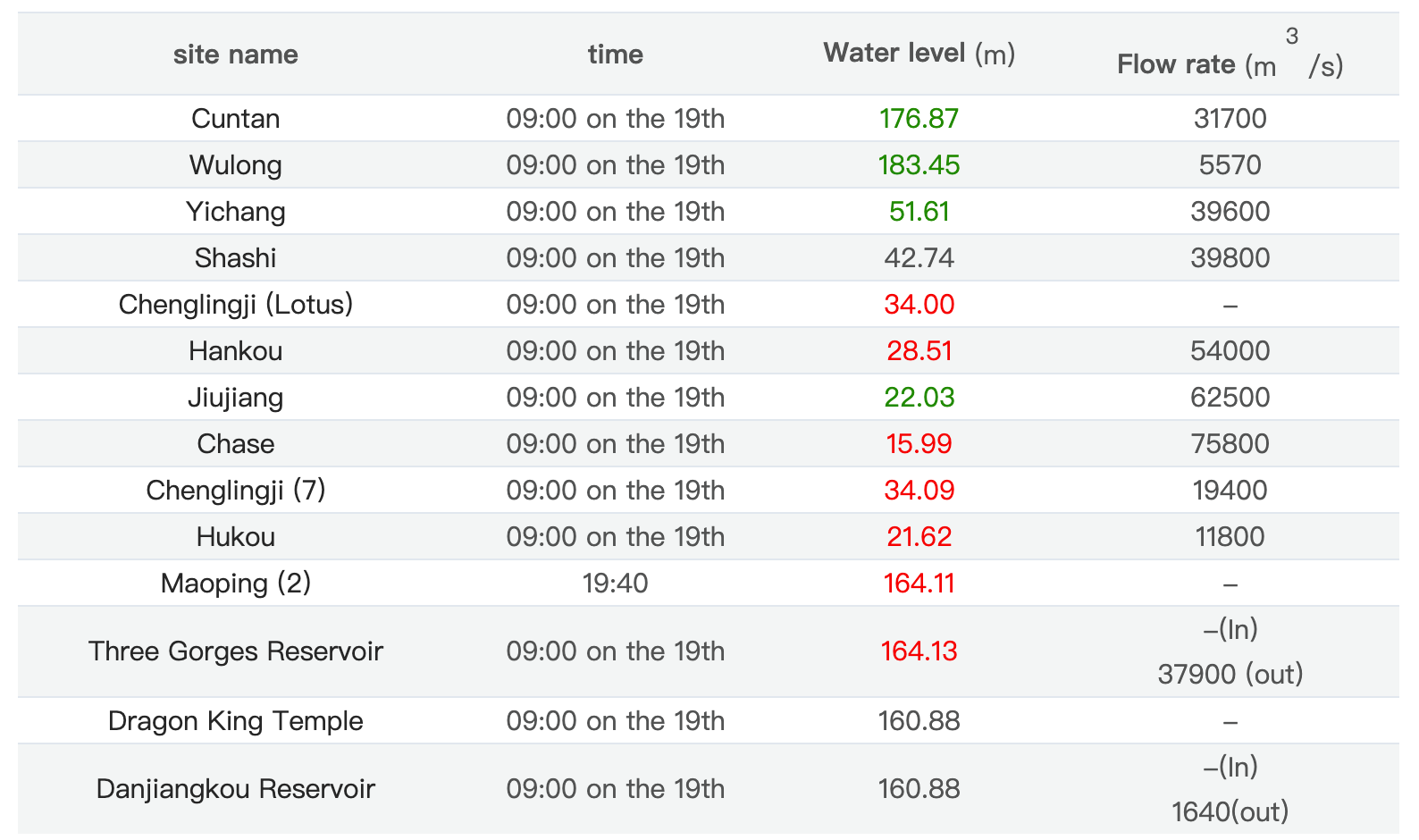Viewport: 1419px width, 840px height.
Task: Click Three Gorges inflow '–(In)' text
Action: pyautogui.click(x=1230, y=629)
